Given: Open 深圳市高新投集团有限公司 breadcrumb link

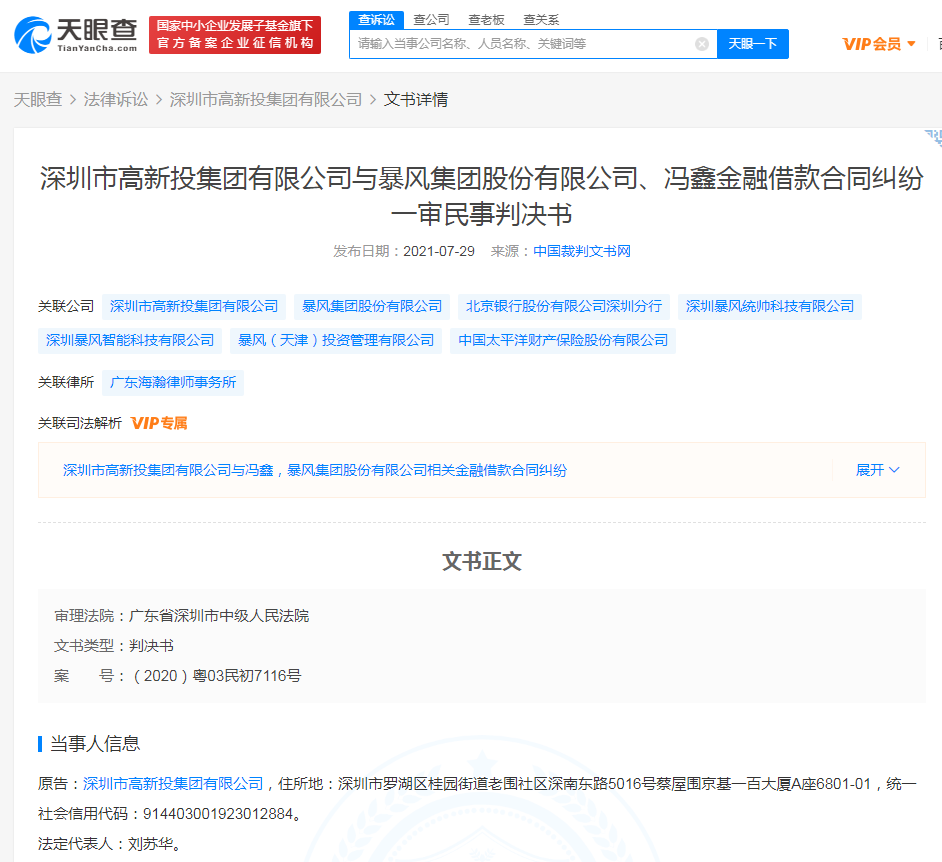Looking at the screenshot, I should tap(266, 99).
